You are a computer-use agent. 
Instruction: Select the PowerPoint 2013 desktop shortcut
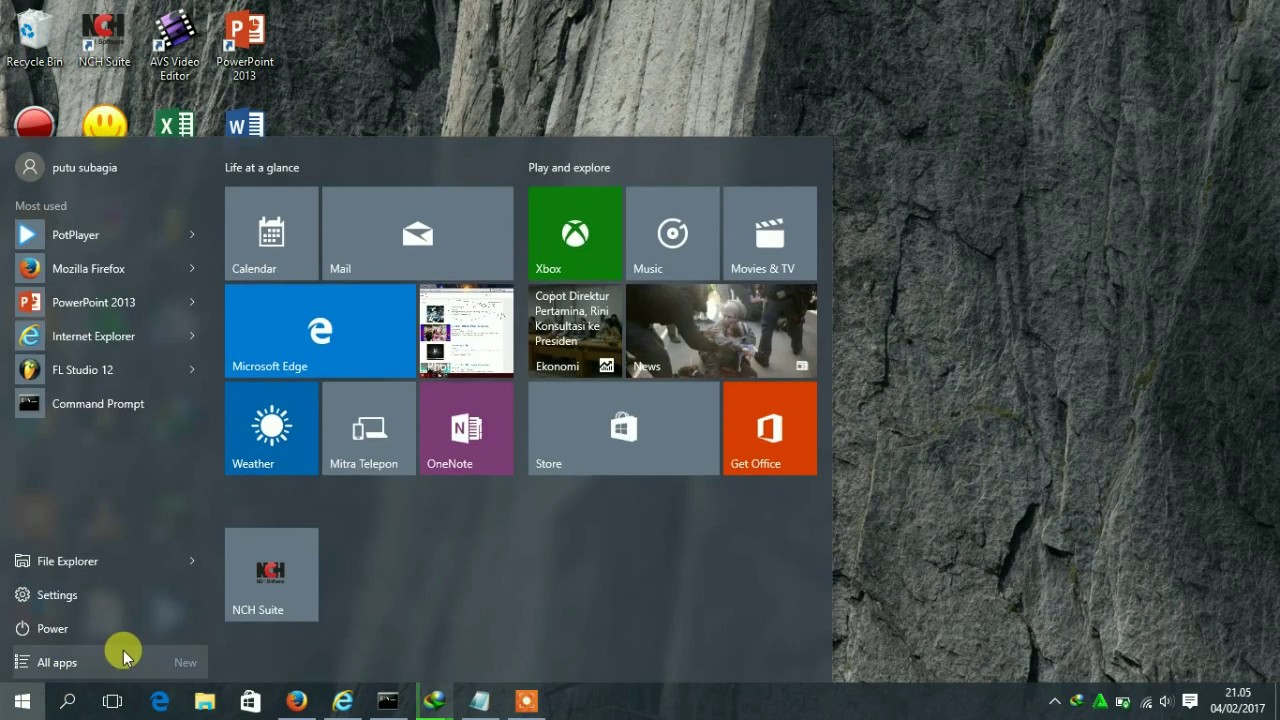245,45
